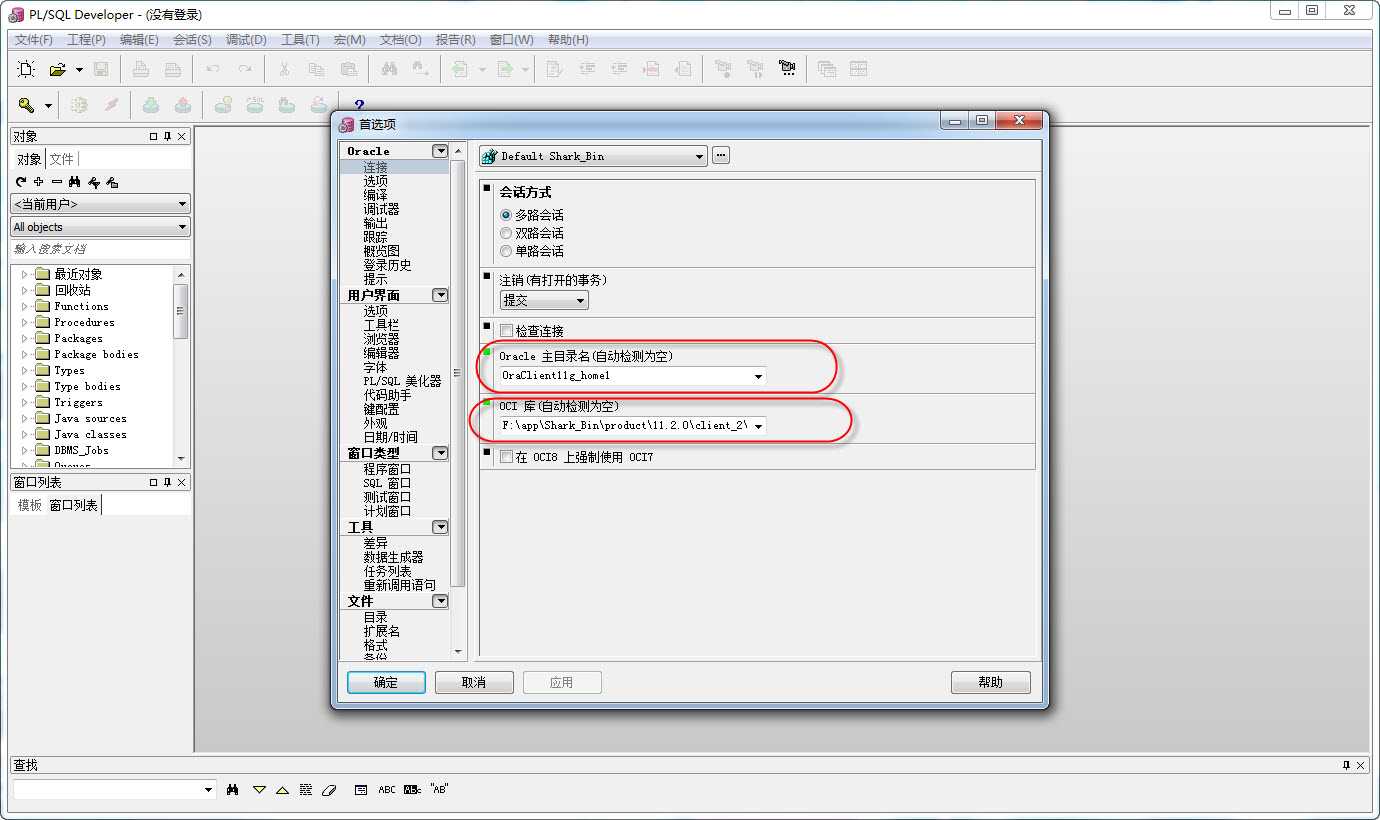The height and width of the screenshot is (820, 1380).
Task: Click the 确定 button
Action: [x=386, y=682]
